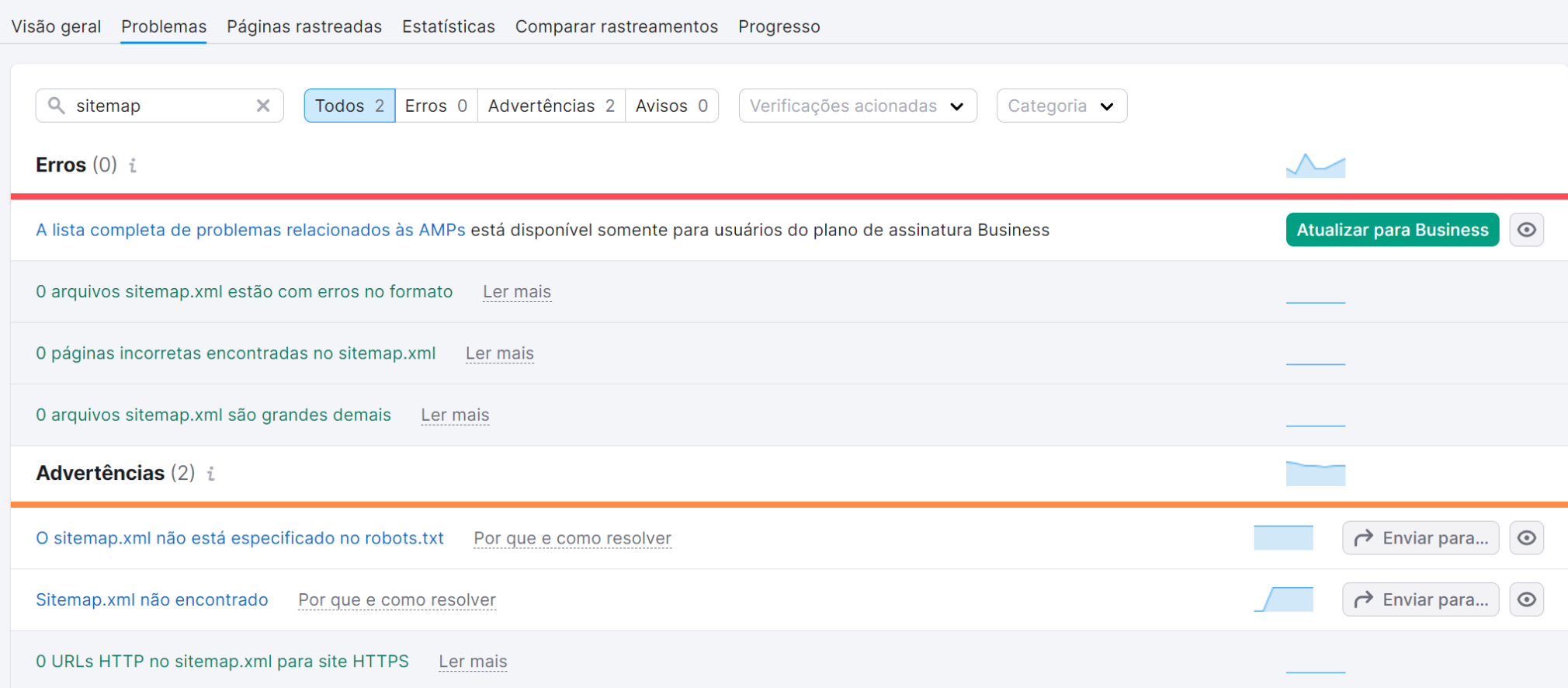Clear the sitemap search text
The image size is (1568, 688).
pos(263,106)
